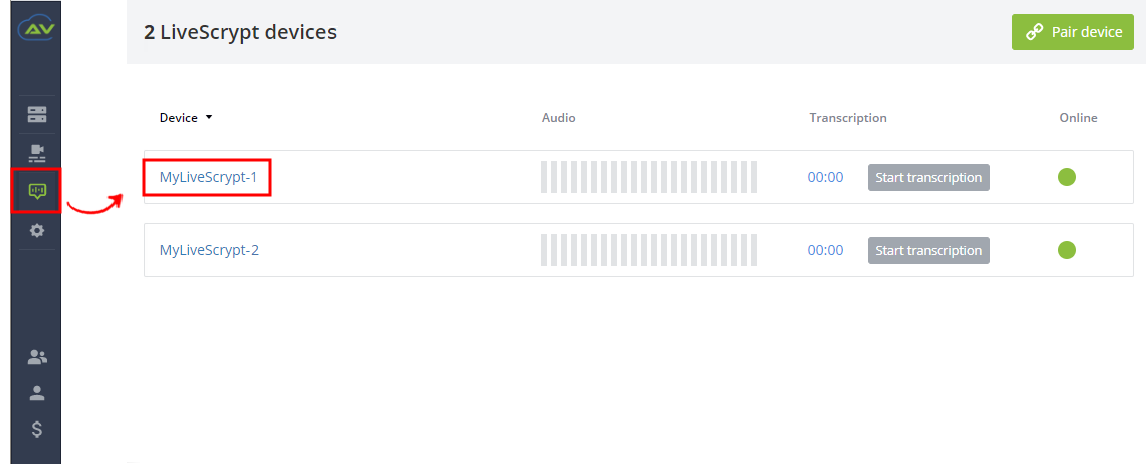Open the single user account icon
The image size is (1146, 474).
click(x=37, y=393)
